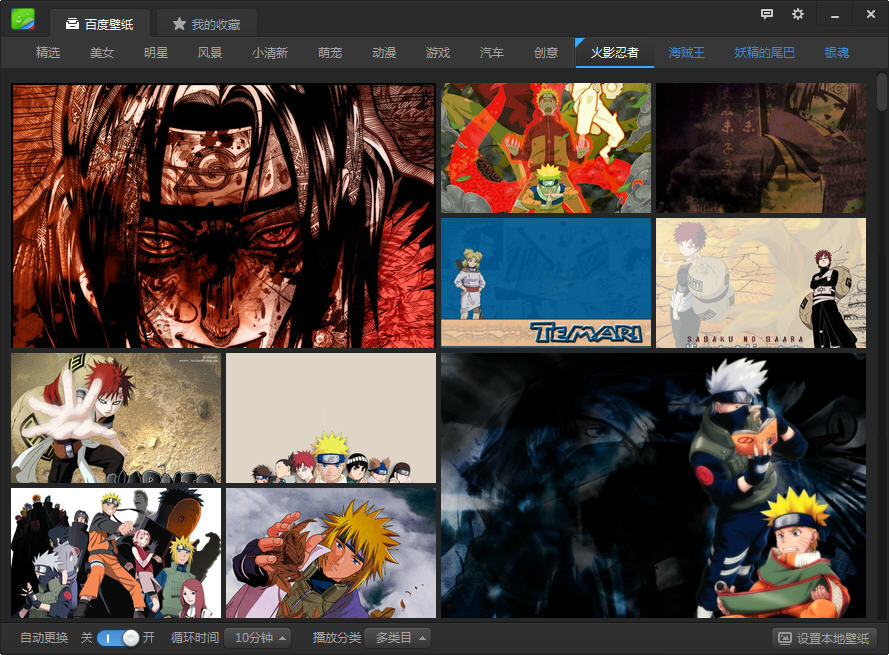Open the feedback message icon
The width and height of the screenshot is (889, 655).
click(767, 14)
